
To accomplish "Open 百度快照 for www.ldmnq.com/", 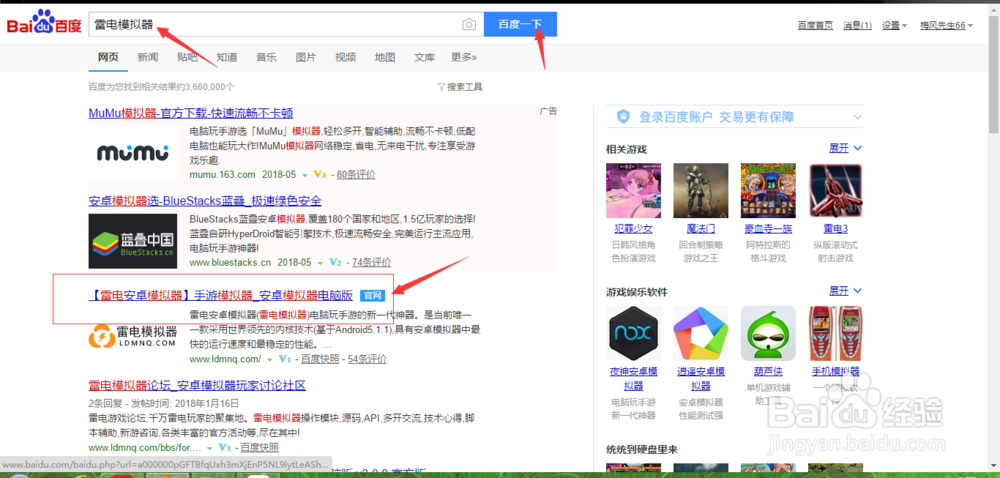I will point(320,359).
